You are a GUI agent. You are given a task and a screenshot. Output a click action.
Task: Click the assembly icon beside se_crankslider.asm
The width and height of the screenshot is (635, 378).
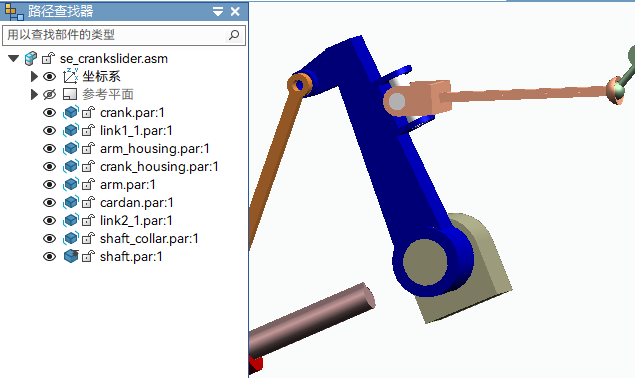point(31,58)
